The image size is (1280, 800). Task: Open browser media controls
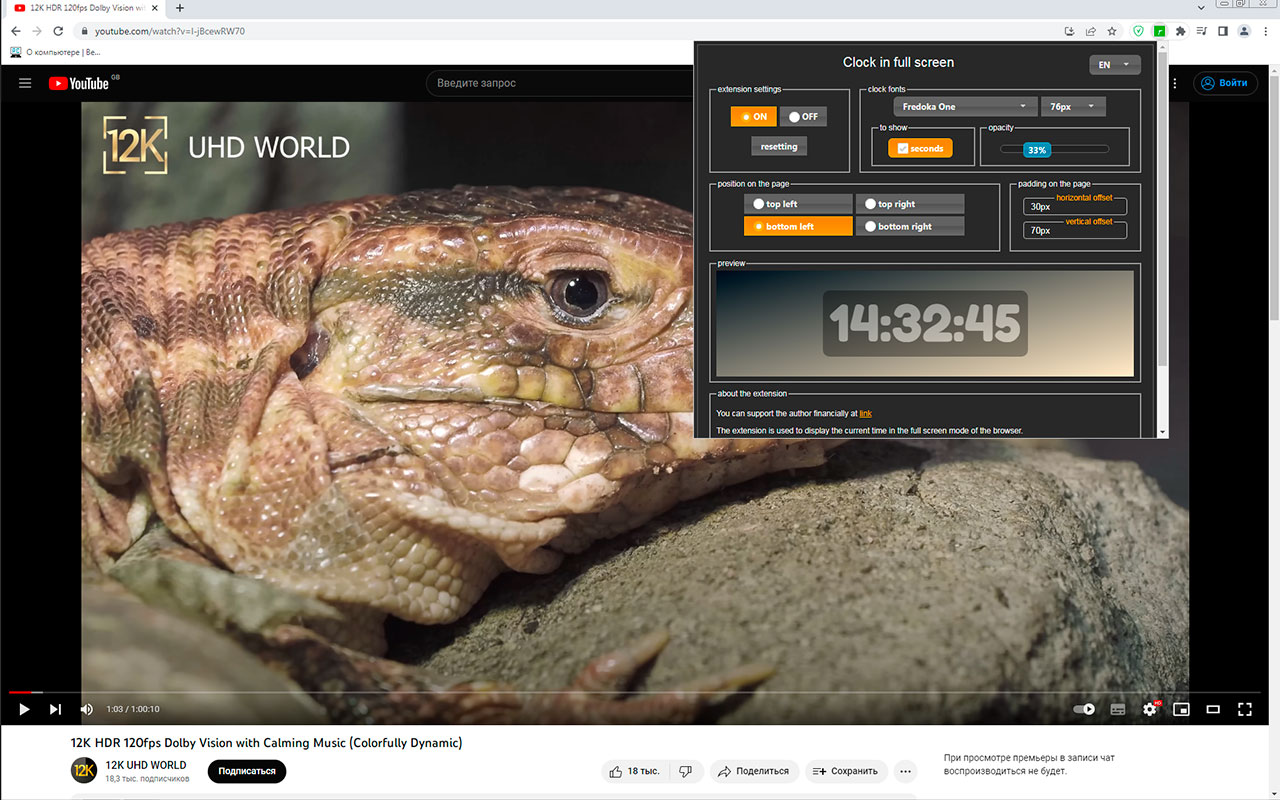(1201, 31)
